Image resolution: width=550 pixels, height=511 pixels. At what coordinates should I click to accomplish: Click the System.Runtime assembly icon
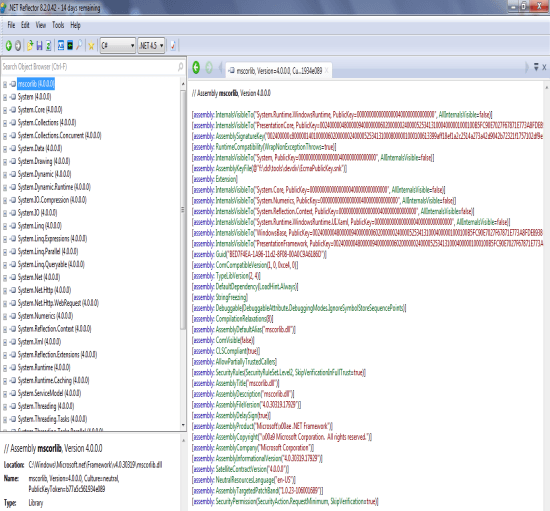[x=13, y=368]
